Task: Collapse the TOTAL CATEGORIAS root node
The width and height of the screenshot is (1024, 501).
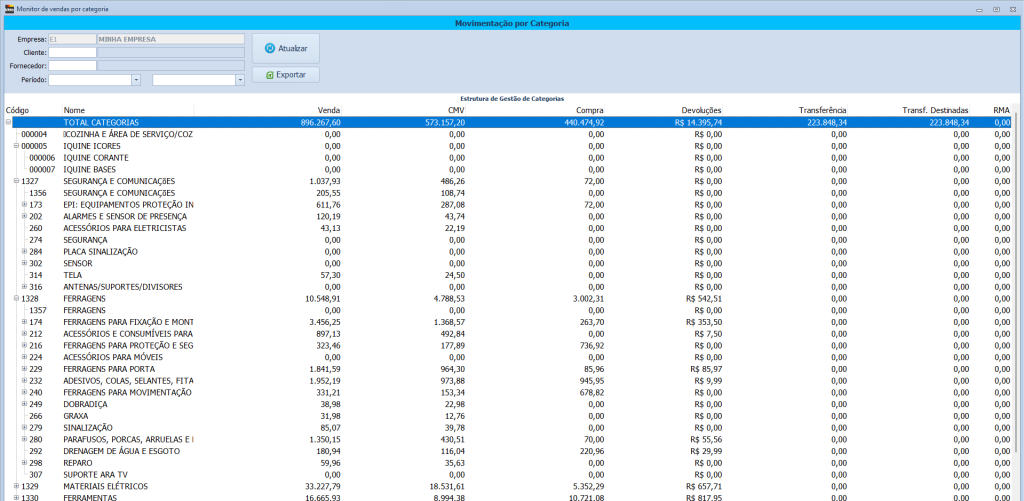Action: (8, 122)
